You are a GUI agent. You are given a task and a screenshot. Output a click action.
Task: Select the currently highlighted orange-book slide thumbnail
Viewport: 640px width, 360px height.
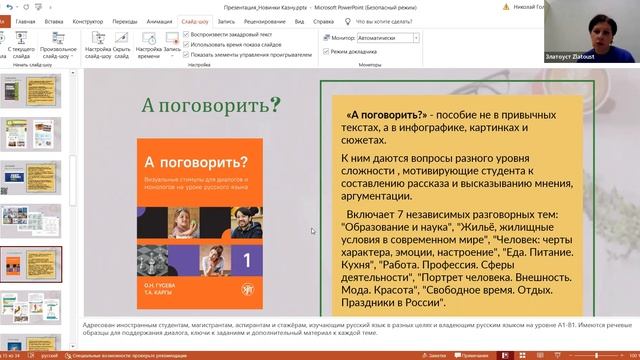click(31, 264)
